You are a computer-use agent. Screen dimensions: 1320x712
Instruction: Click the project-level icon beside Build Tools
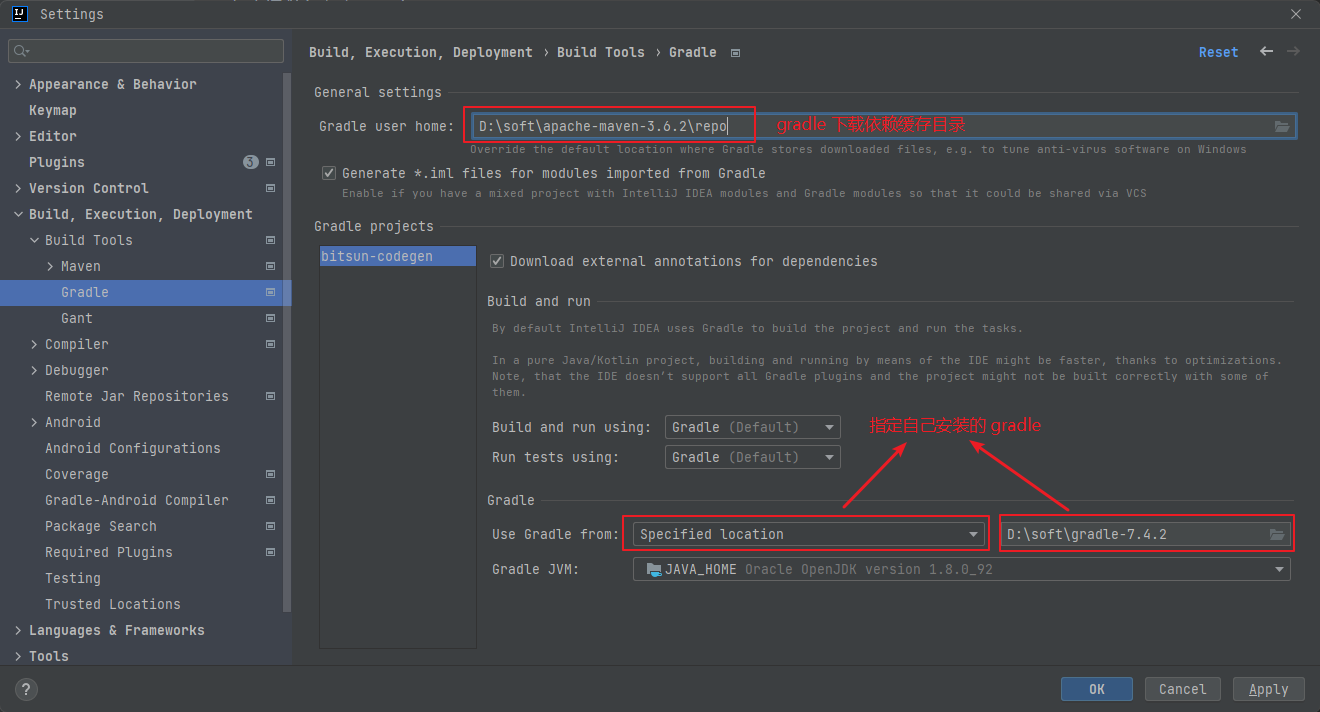tap(270, 240)
